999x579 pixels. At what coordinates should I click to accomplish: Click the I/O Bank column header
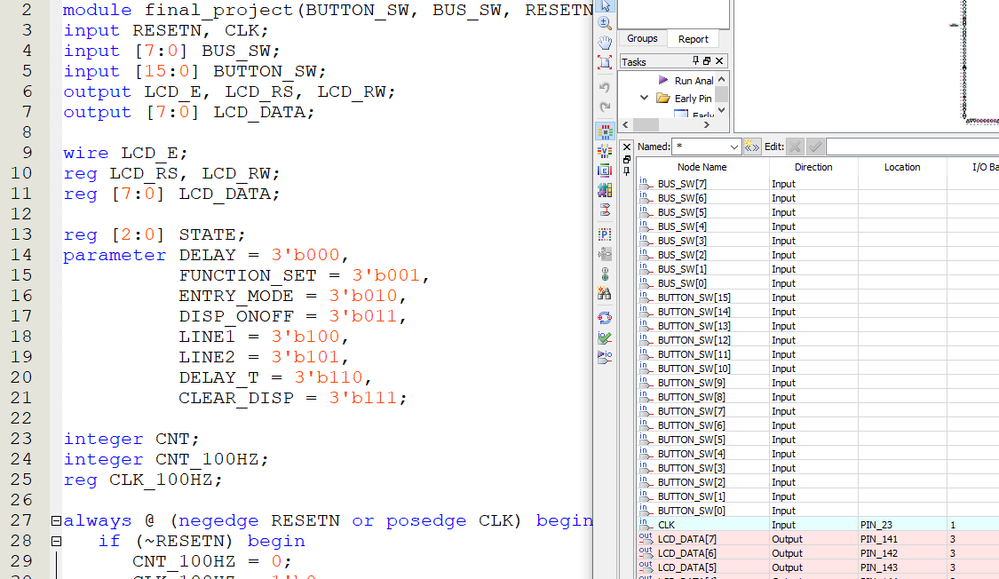973,167
